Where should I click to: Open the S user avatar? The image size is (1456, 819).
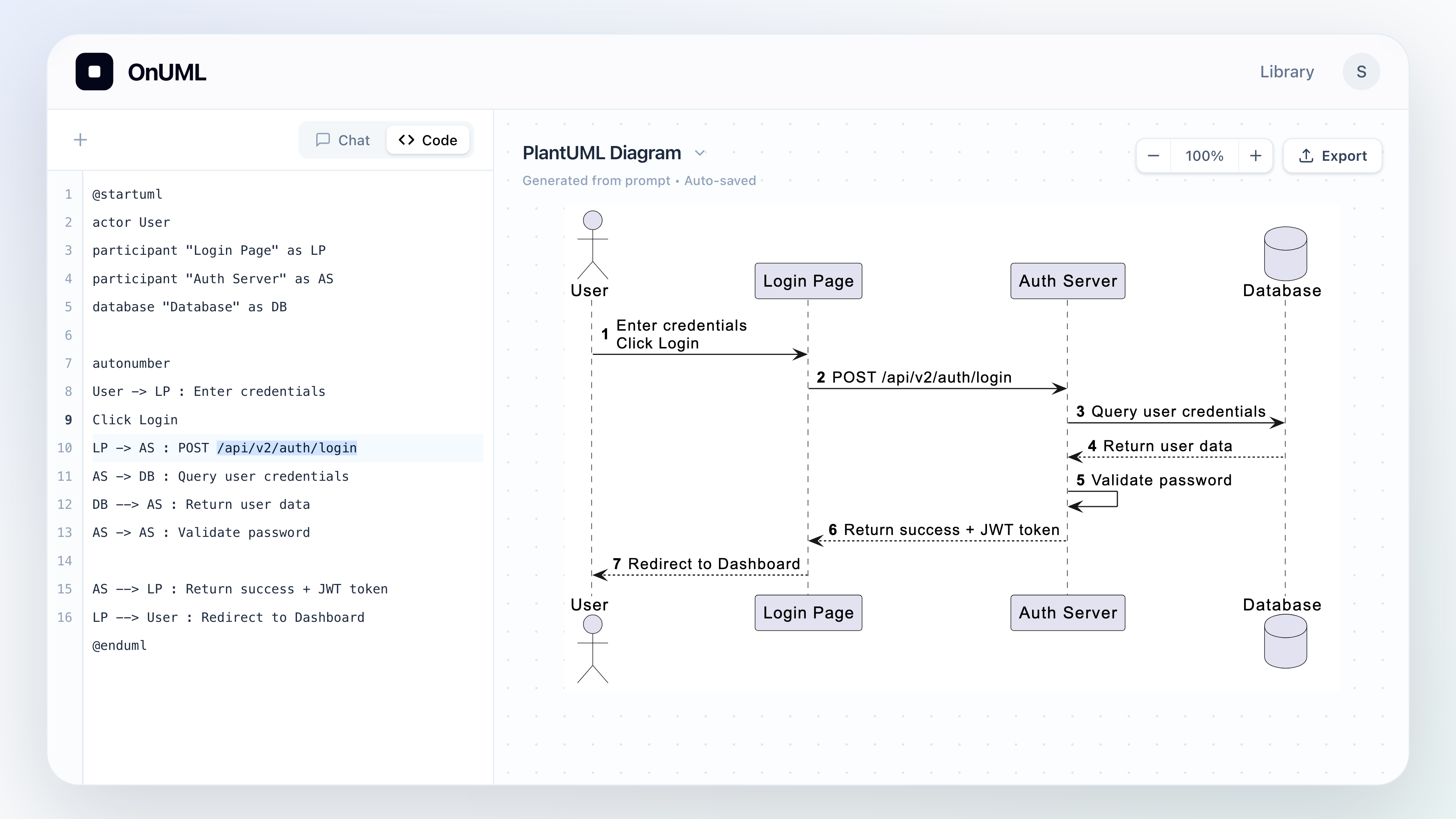[x=1361, y=72]
